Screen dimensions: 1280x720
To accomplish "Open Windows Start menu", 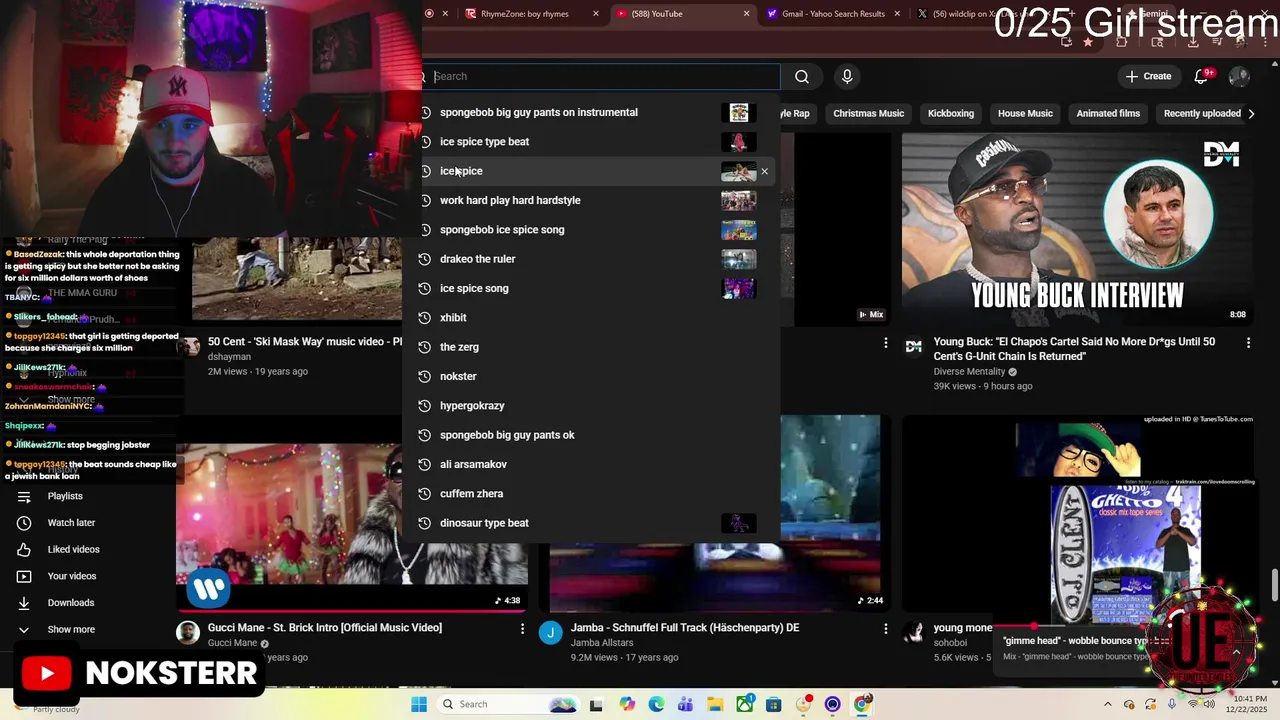I will click(419, 704).
